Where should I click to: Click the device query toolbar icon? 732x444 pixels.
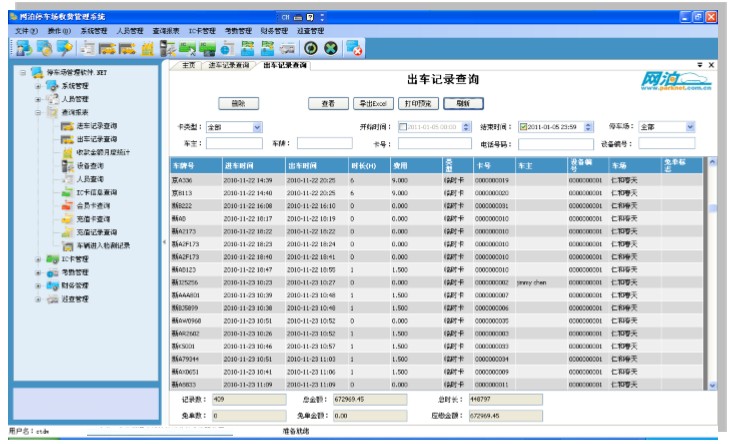click(167, 48)
